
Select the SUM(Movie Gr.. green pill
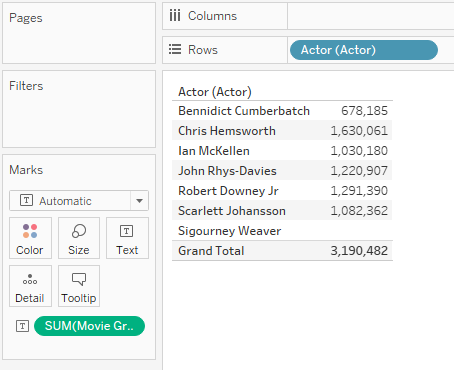pyautogui.click(x=89, y=326)
